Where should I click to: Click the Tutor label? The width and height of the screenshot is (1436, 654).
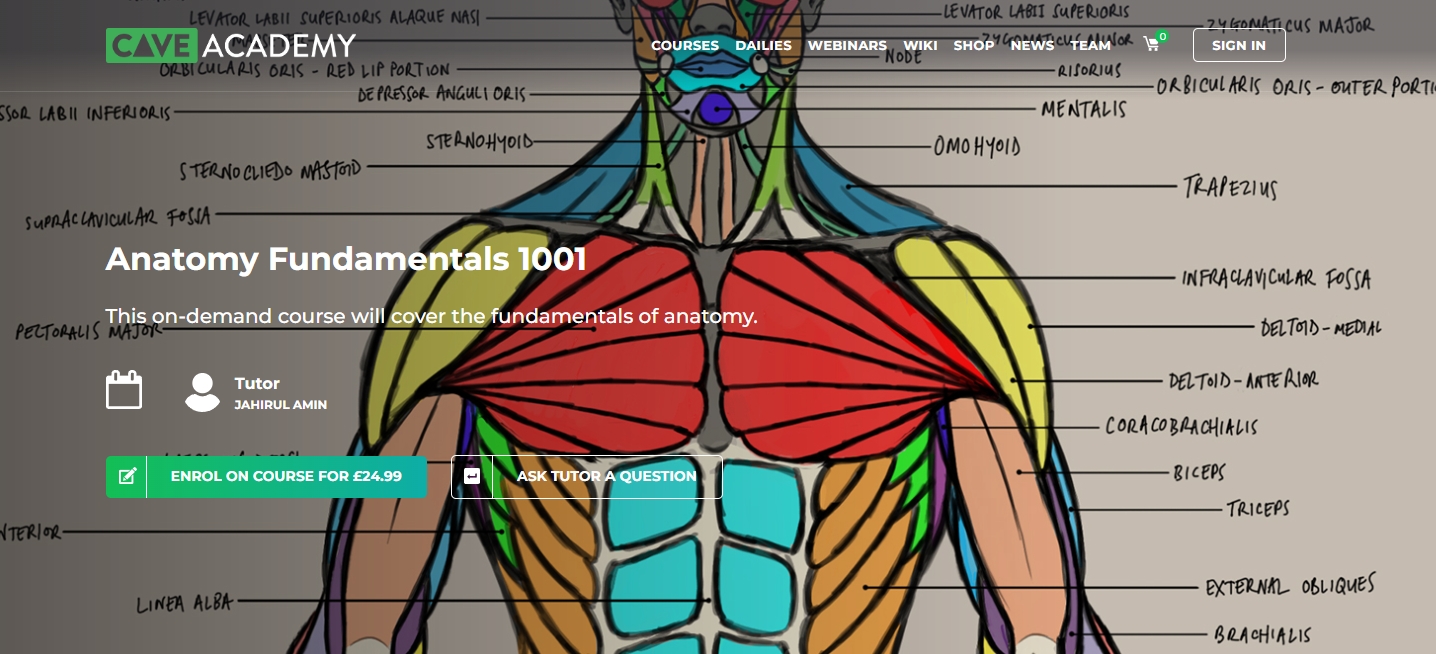pos(257,383)
